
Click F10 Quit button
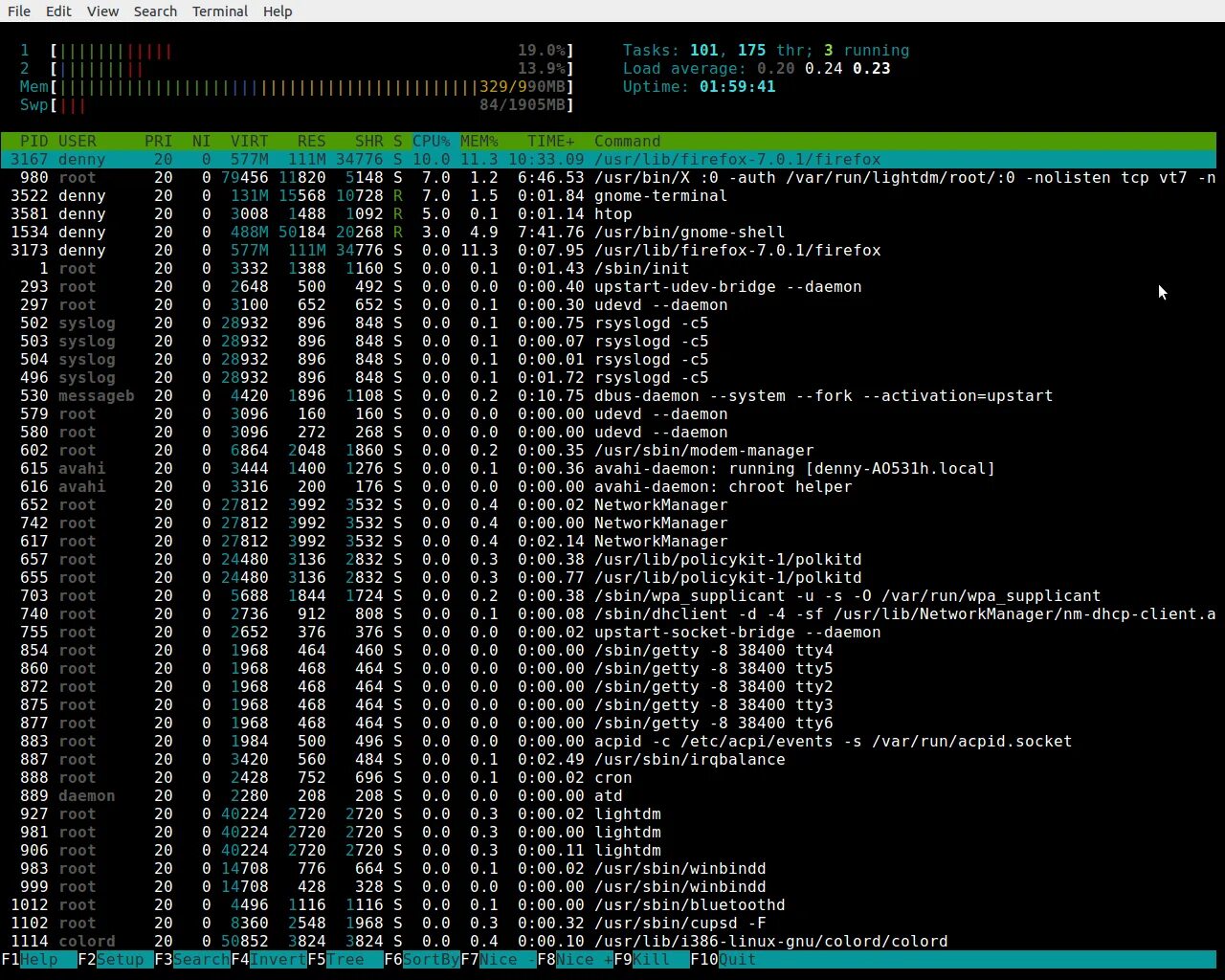[x=724, y=959]
